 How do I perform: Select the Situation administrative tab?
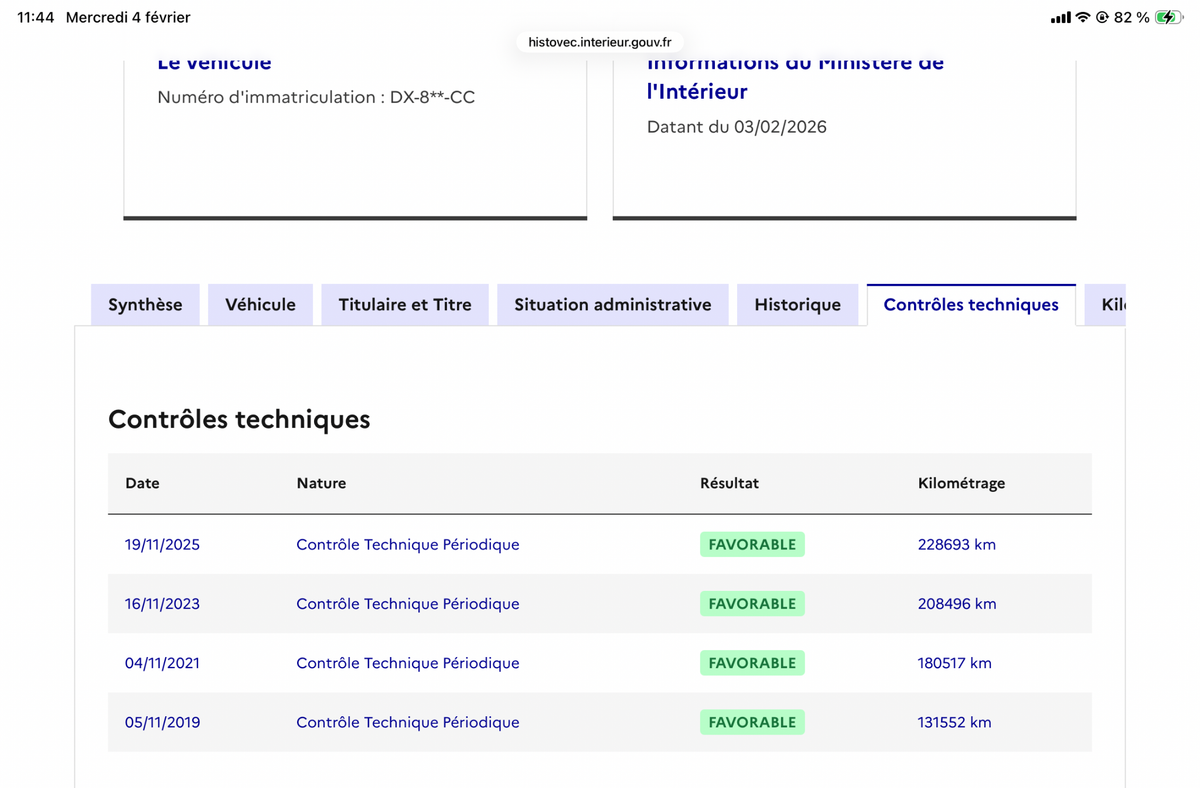(x=613, y=305)
